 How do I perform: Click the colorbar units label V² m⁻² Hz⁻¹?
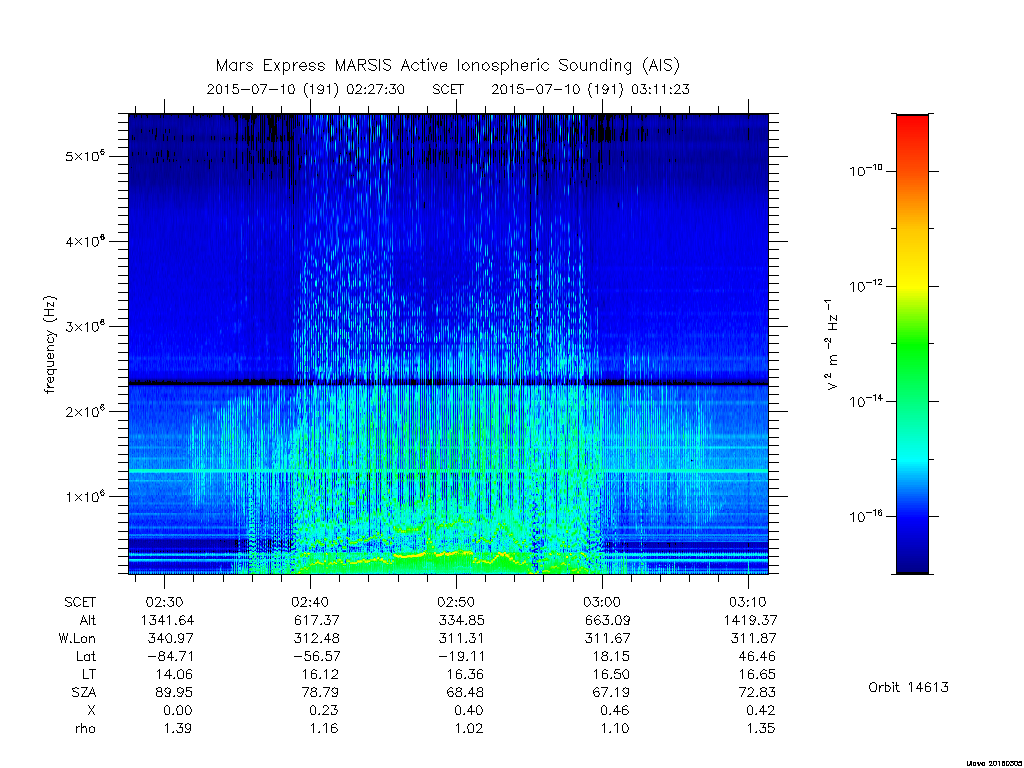(831, 344)
